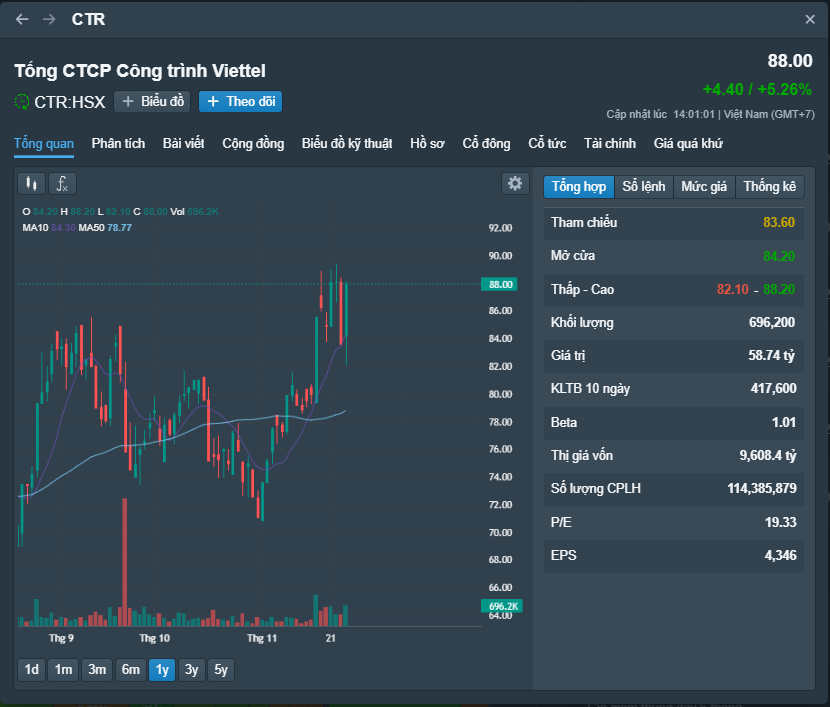830x707 pixels.
Task: Click the Beta value 1.01
Action: [x=783, y=422]
